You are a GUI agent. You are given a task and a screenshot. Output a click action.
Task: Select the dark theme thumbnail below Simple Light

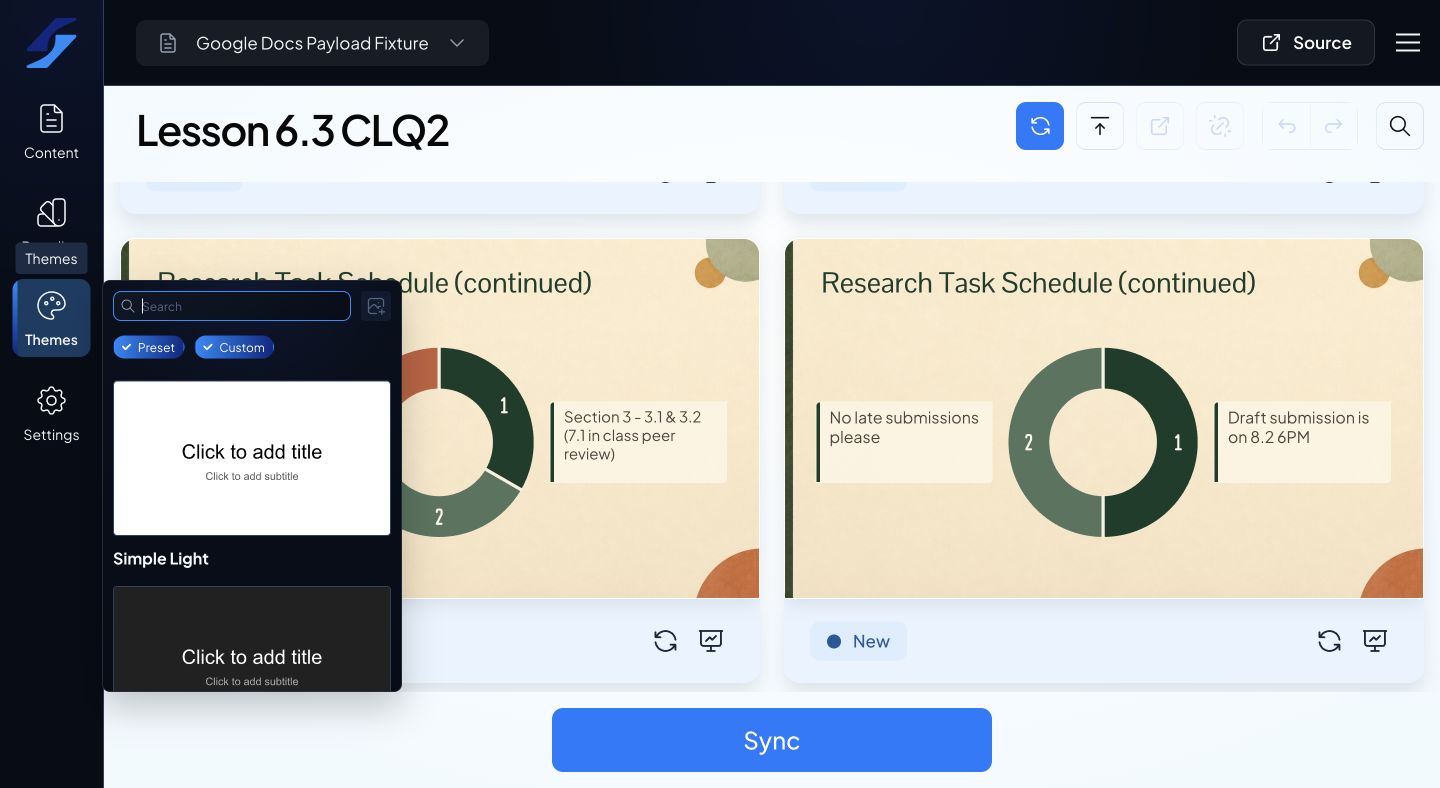click(x=252, y=639)
